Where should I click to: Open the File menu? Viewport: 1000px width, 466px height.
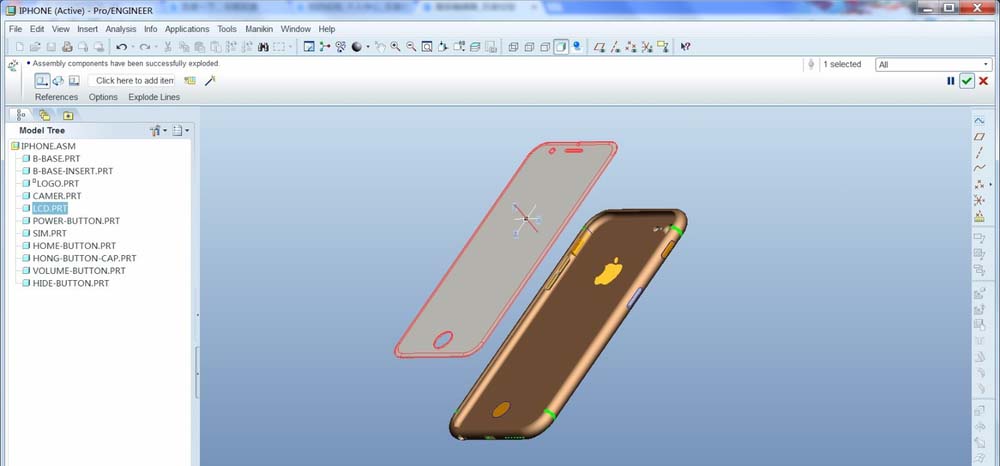[x=15, y=29]
